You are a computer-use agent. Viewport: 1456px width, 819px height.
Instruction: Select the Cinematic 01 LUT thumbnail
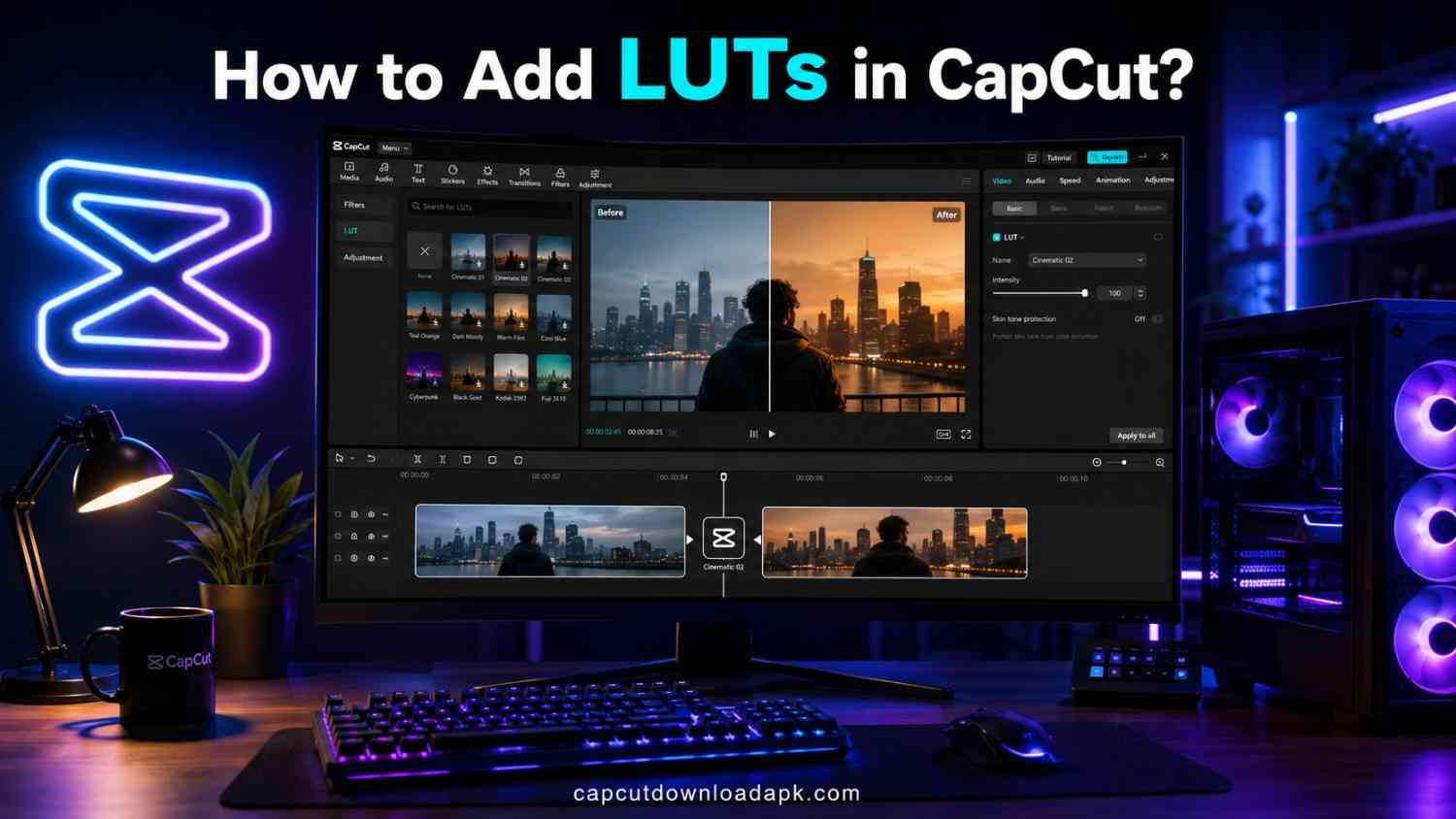tap(468, 252)
